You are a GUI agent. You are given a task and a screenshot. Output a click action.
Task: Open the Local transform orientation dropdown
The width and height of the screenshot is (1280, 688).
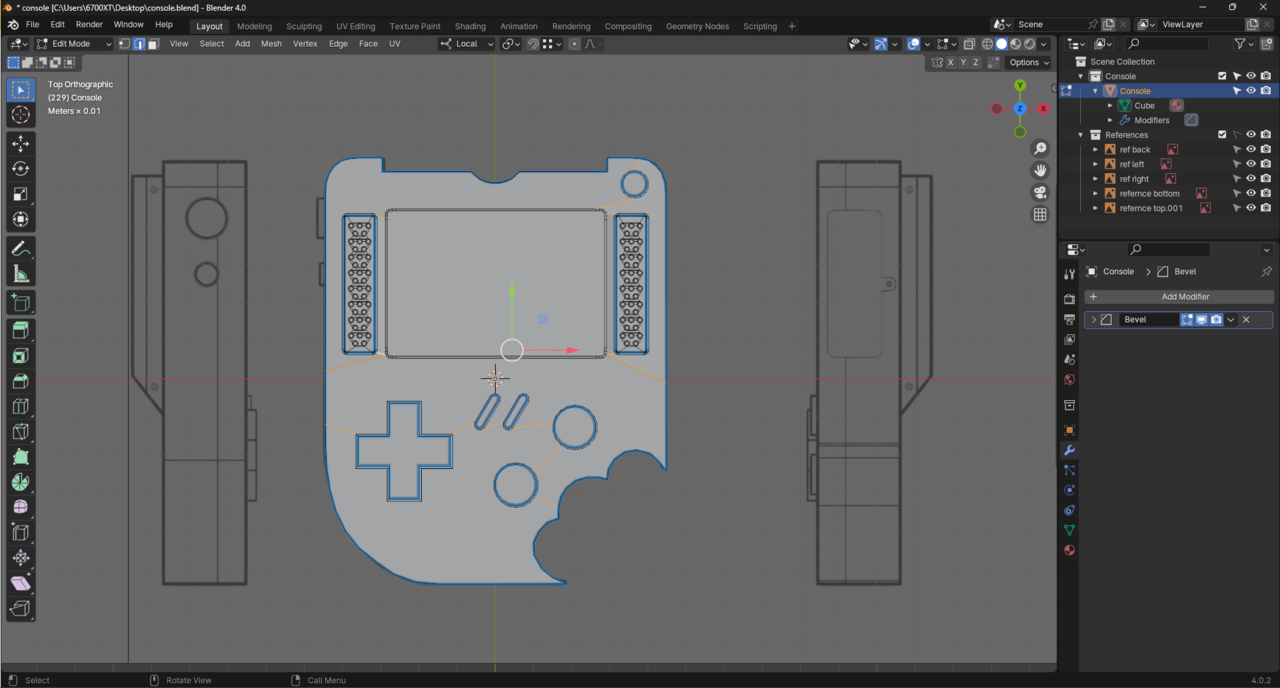[467, 44]
